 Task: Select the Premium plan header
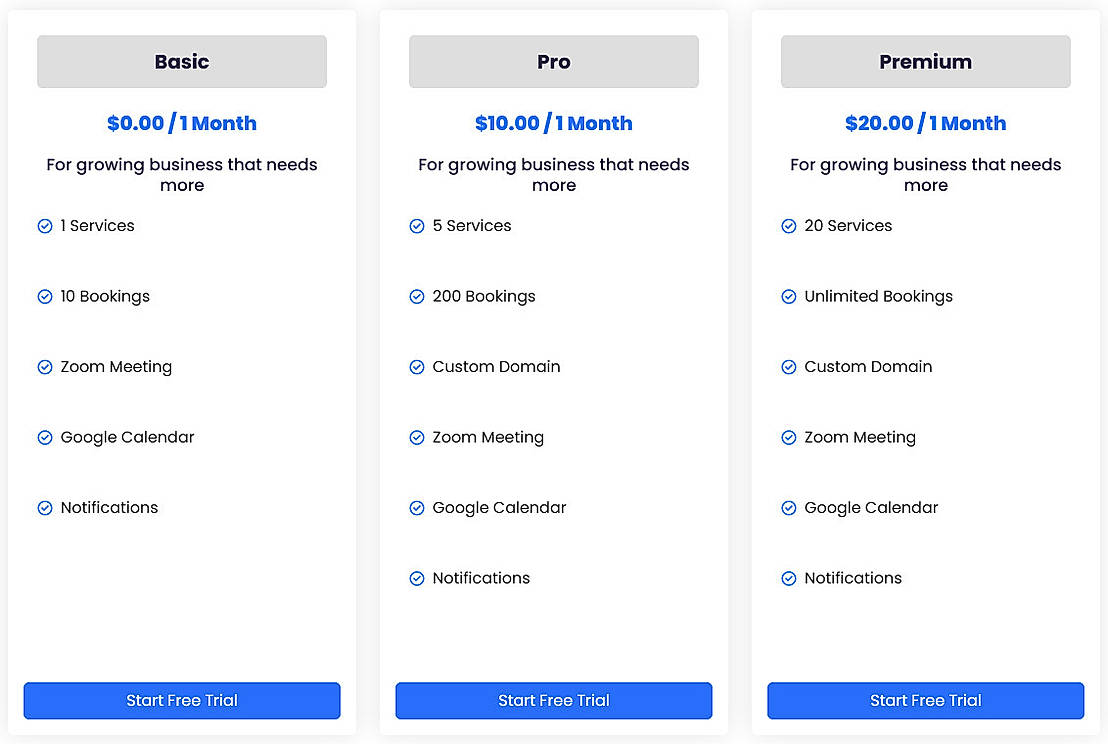926,62
